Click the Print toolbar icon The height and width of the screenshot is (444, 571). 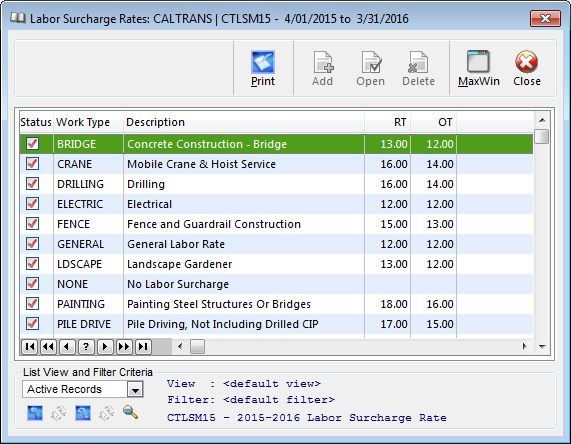[263, 62]
